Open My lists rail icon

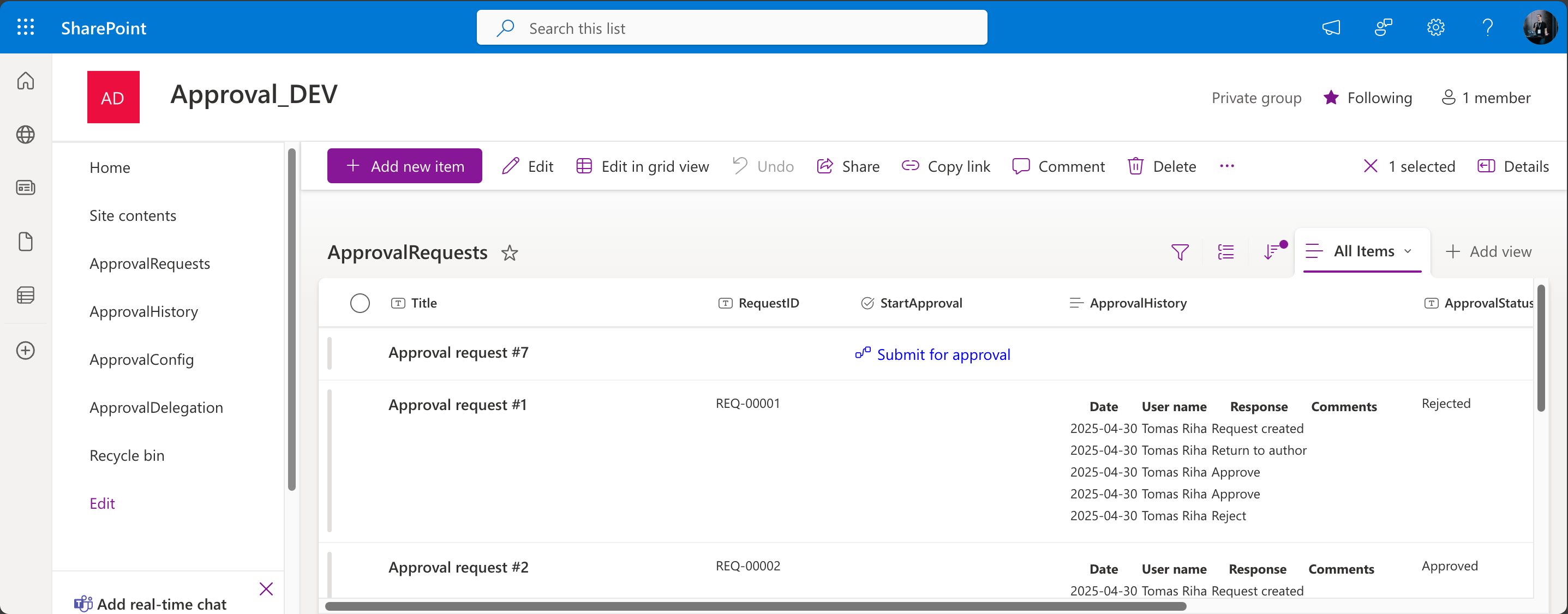(26, 295)
